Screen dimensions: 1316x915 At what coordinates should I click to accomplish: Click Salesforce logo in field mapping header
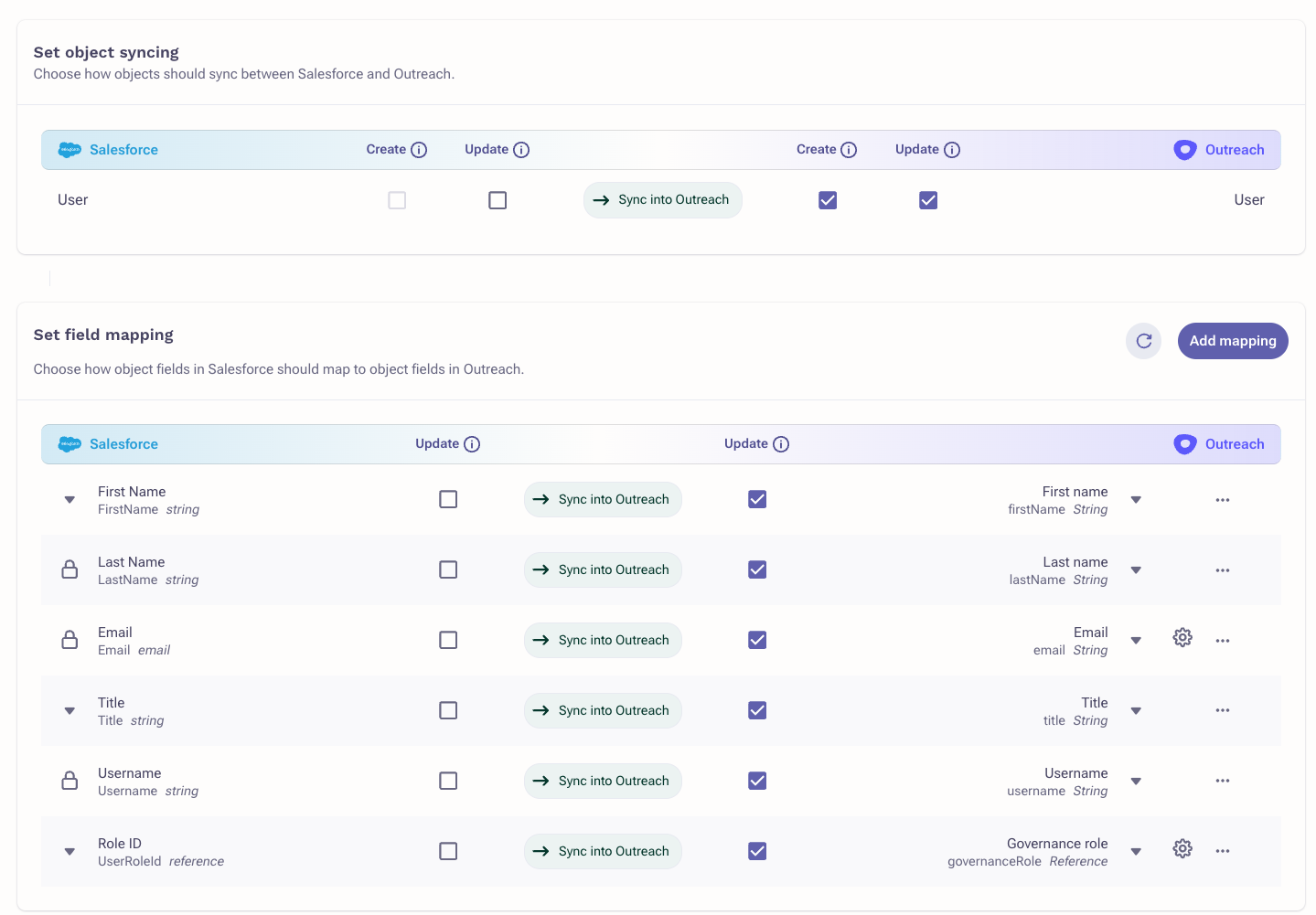click(x=70, y=444)
